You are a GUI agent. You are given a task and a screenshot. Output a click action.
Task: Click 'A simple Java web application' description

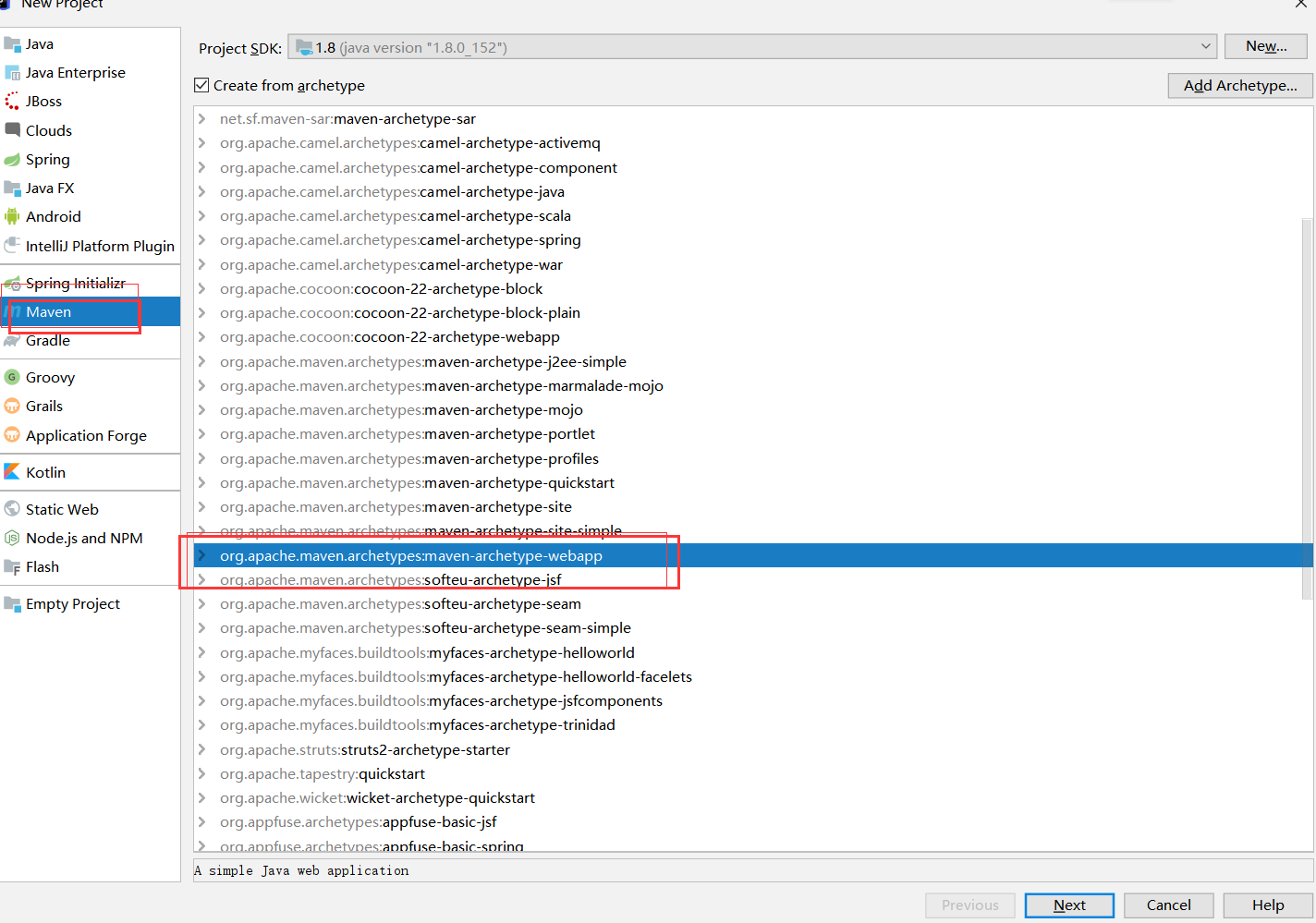point(301,870)
